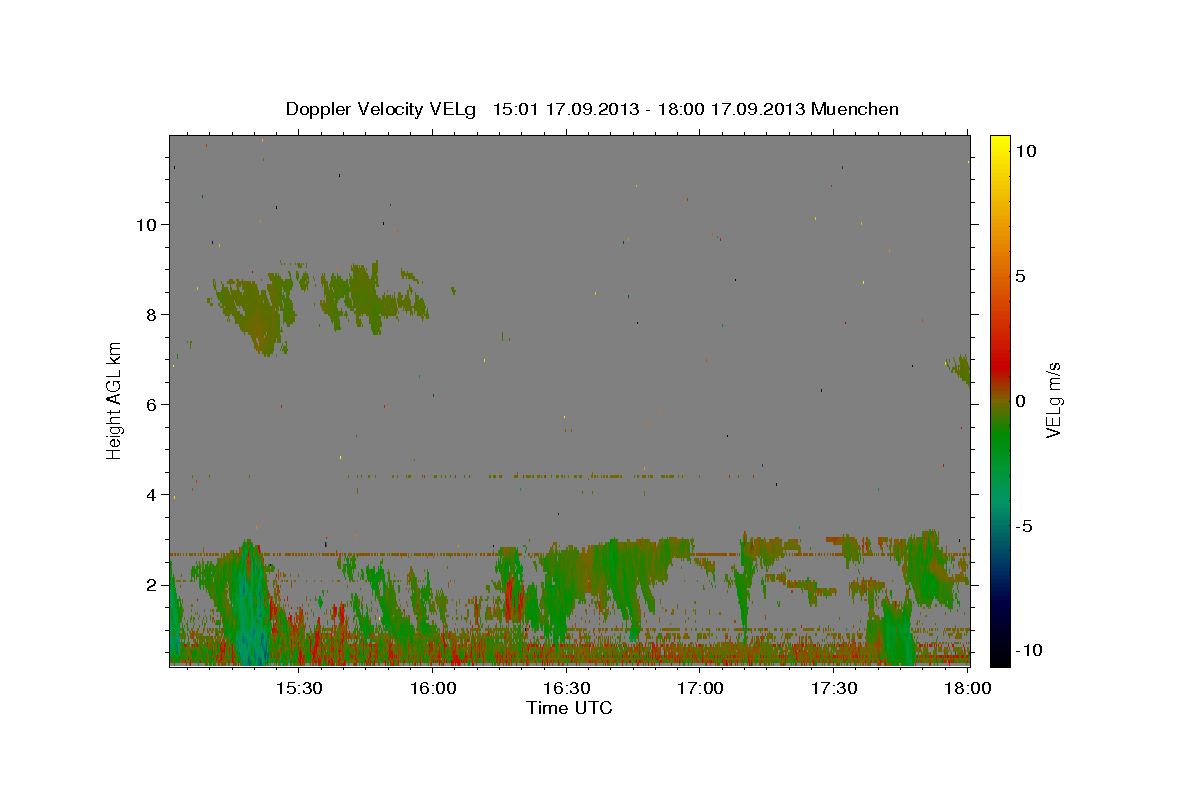Click the height tick label 4
Viewport: 1200px width, 800px height.
click(151, 495)
